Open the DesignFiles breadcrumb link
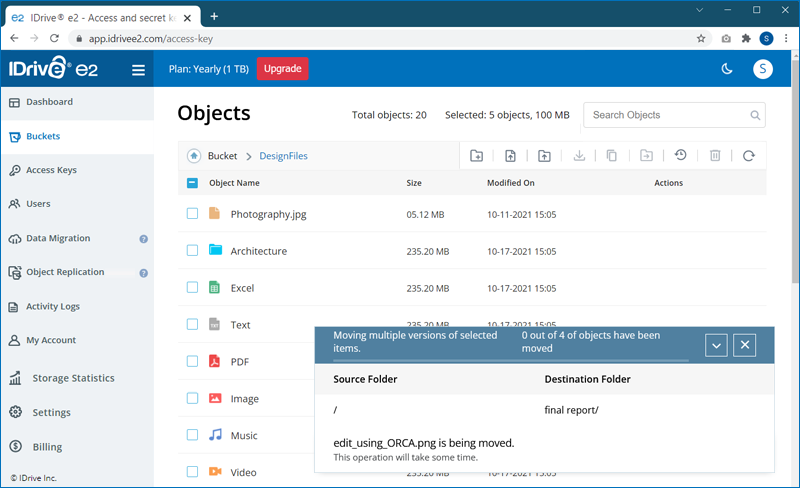This screenshot has width=800, height=488. (284, 156)
